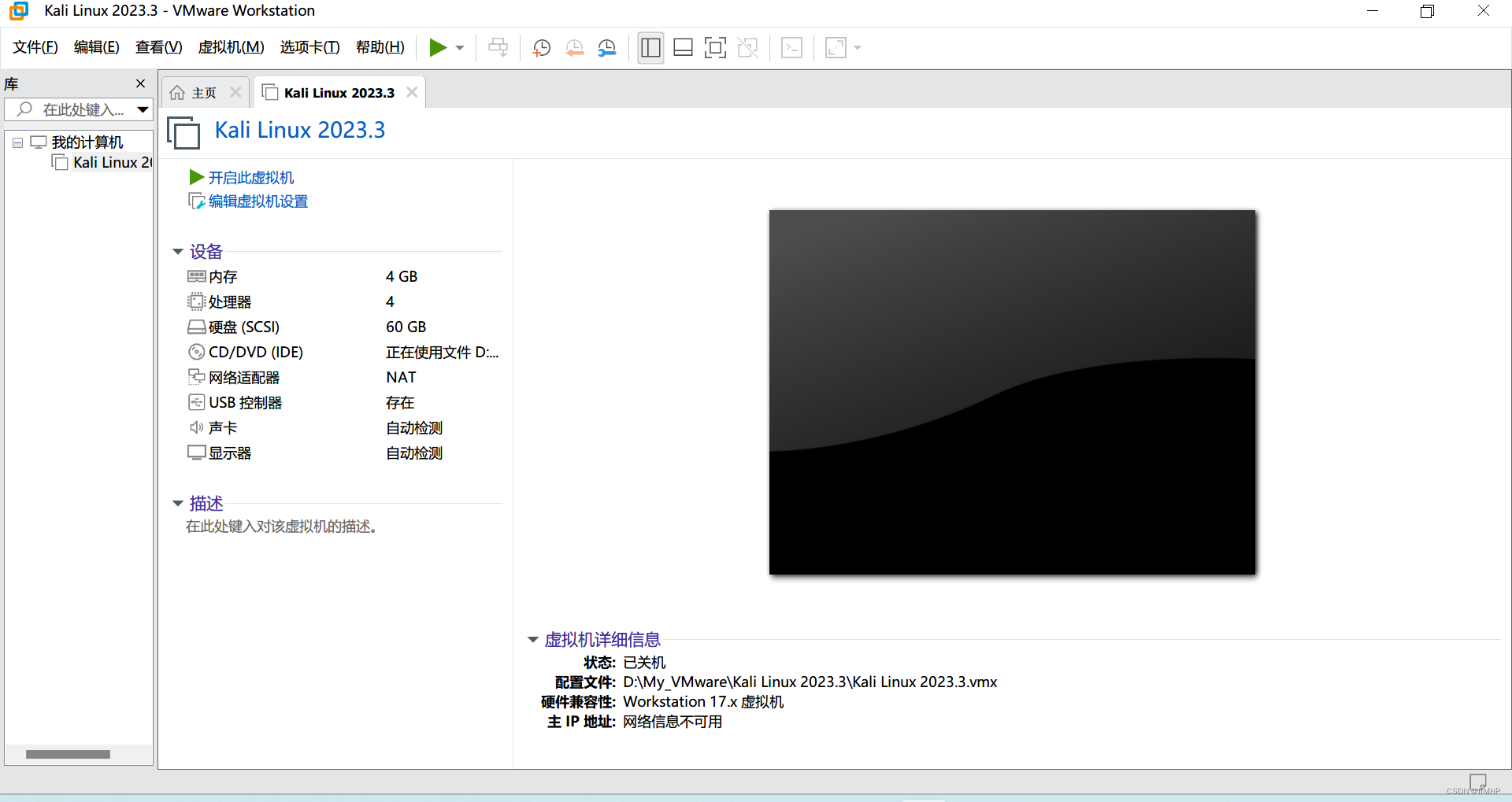1512x802 pixels.
Task: Enter full screen mode
Action: (x=715, y=48)
